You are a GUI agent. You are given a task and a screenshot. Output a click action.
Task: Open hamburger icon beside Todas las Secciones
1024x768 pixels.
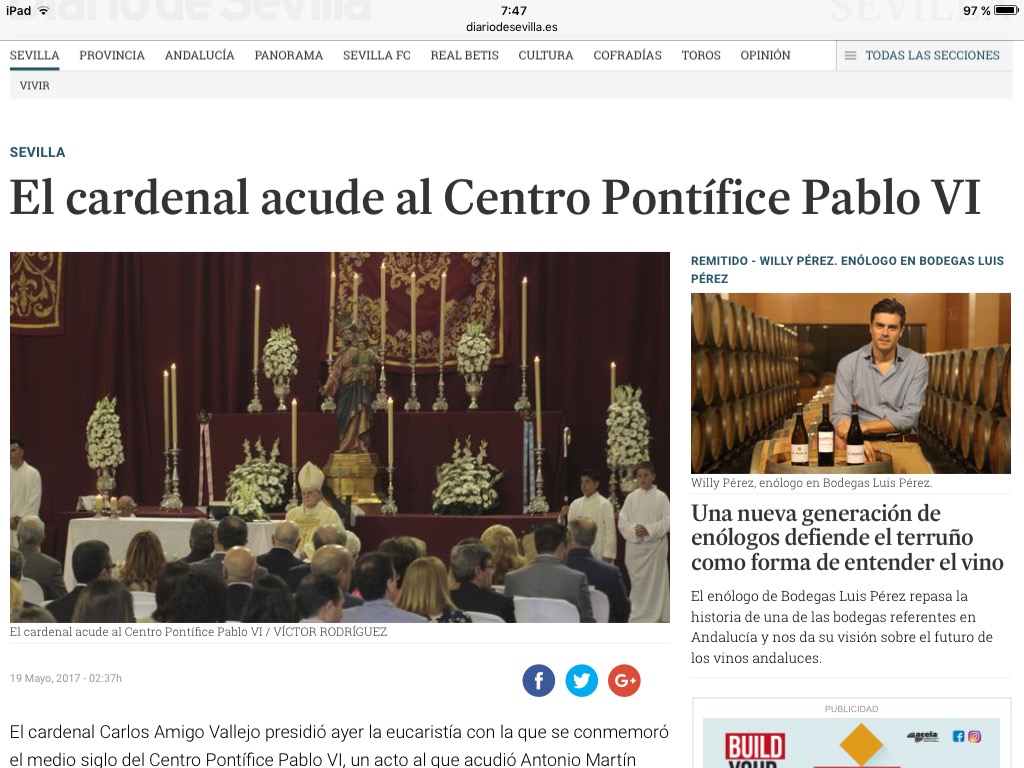tap(850, 56)
